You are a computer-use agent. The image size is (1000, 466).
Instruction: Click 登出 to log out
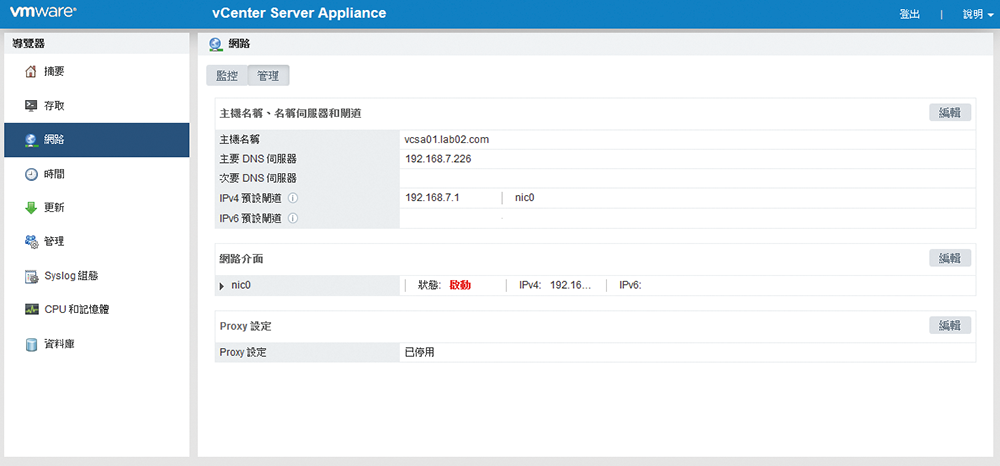coord(909,14)
